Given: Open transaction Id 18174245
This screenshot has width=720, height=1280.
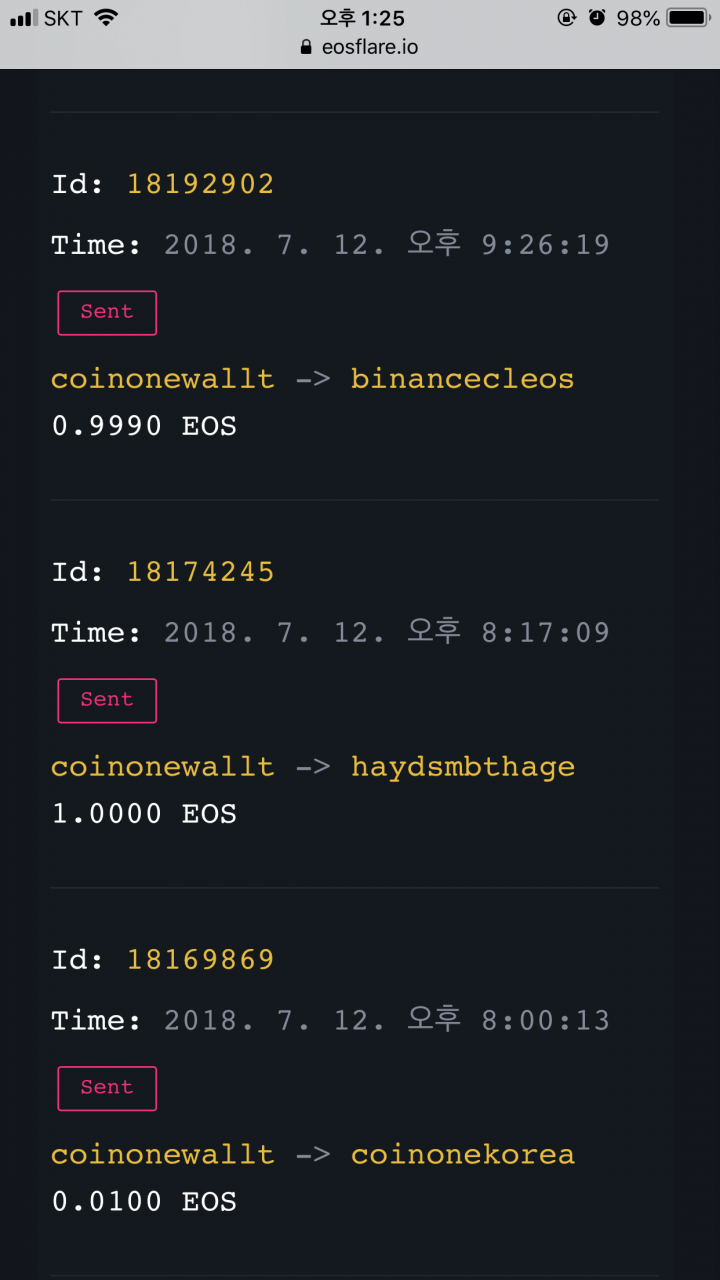Looking at the screenshot, I should [x=200, y=572].
